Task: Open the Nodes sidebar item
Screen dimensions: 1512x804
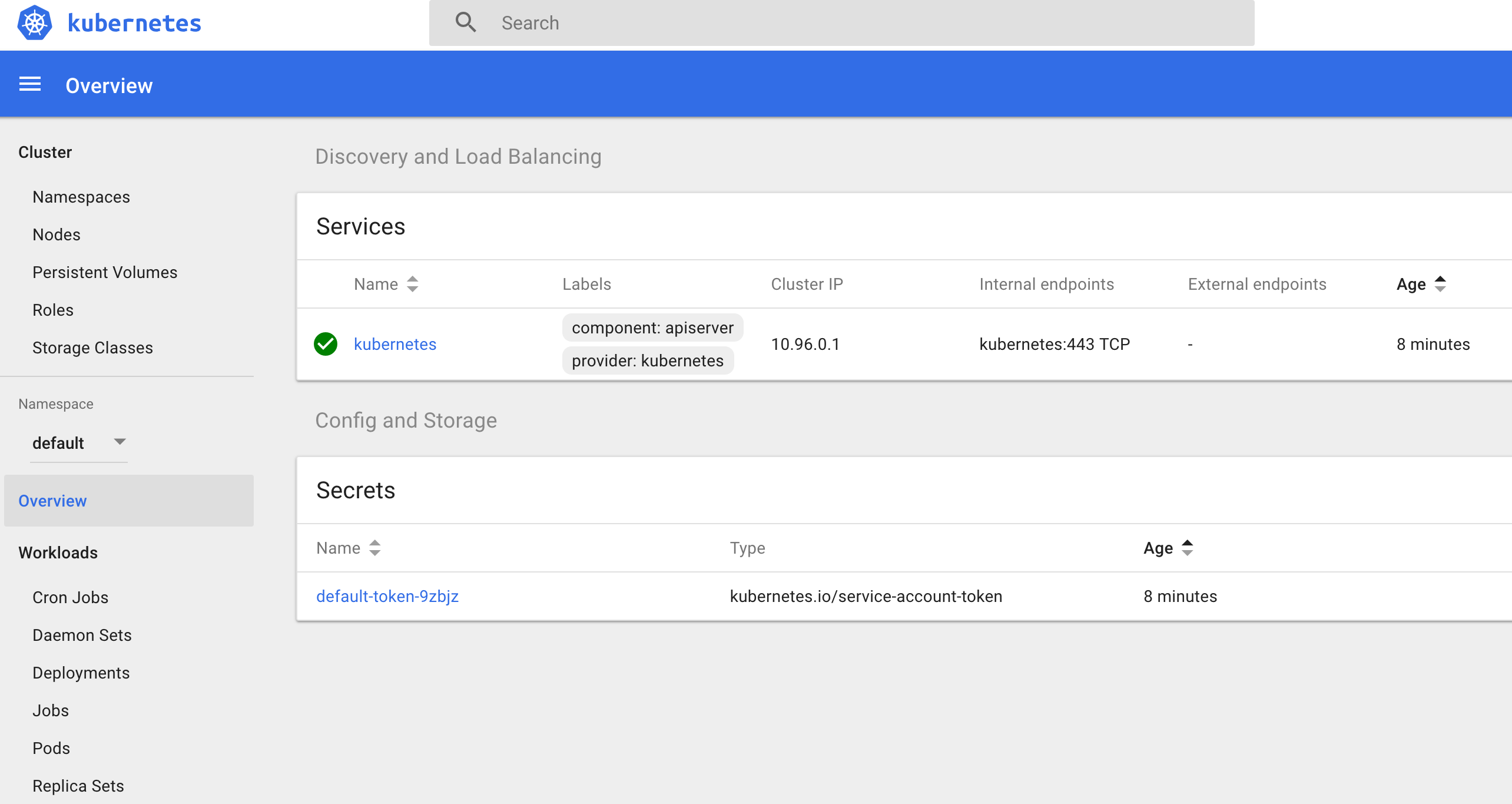Action: [57, 234]
